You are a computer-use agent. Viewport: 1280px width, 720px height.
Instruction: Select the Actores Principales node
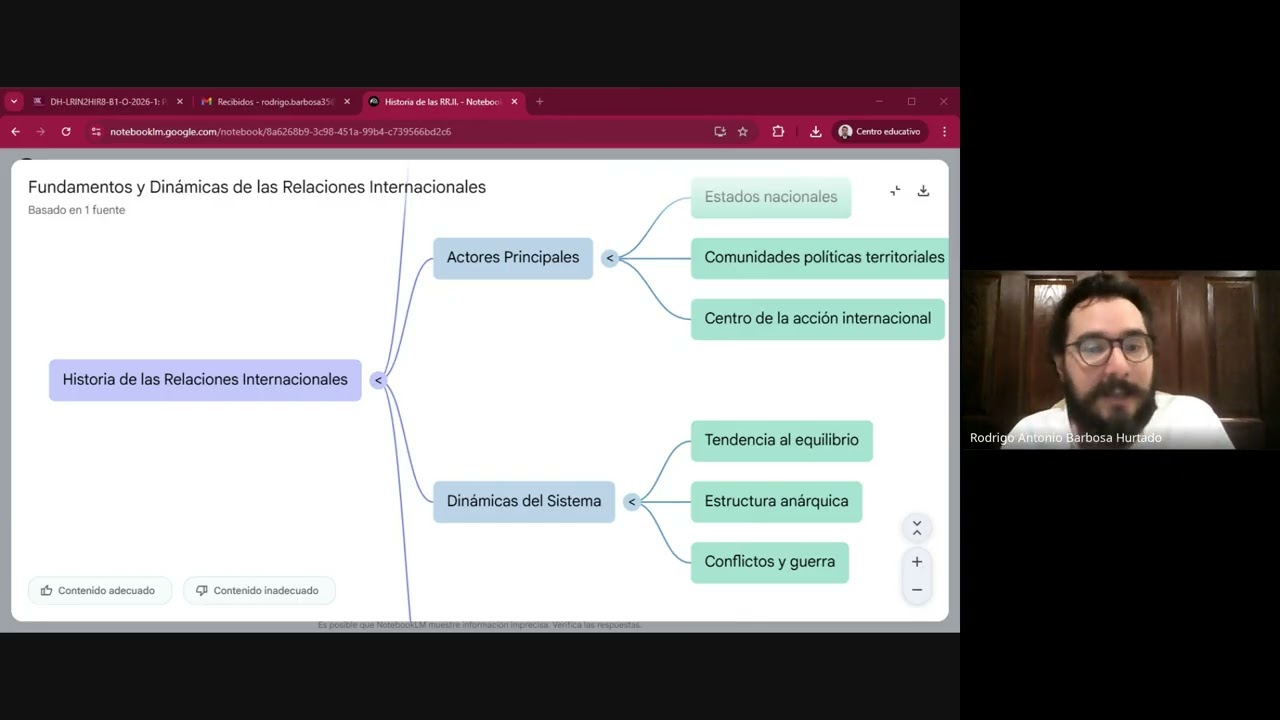pyautogui.click(x=513, y=258)
